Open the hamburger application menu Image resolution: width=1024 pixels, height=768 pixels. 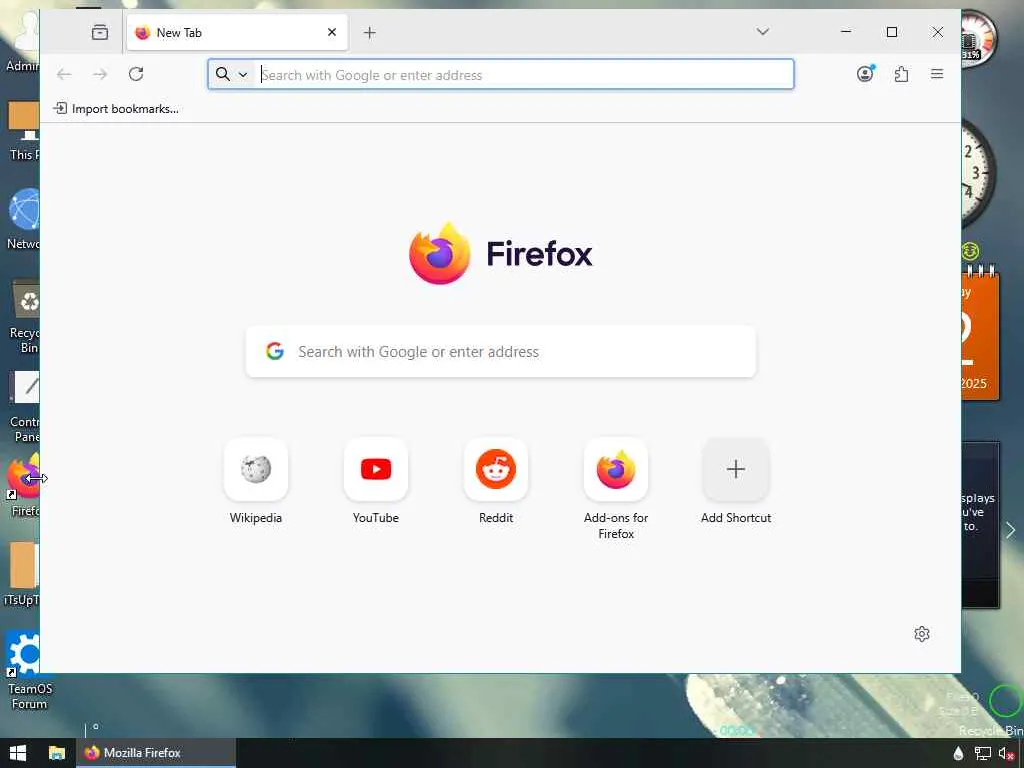pos(936,74)
